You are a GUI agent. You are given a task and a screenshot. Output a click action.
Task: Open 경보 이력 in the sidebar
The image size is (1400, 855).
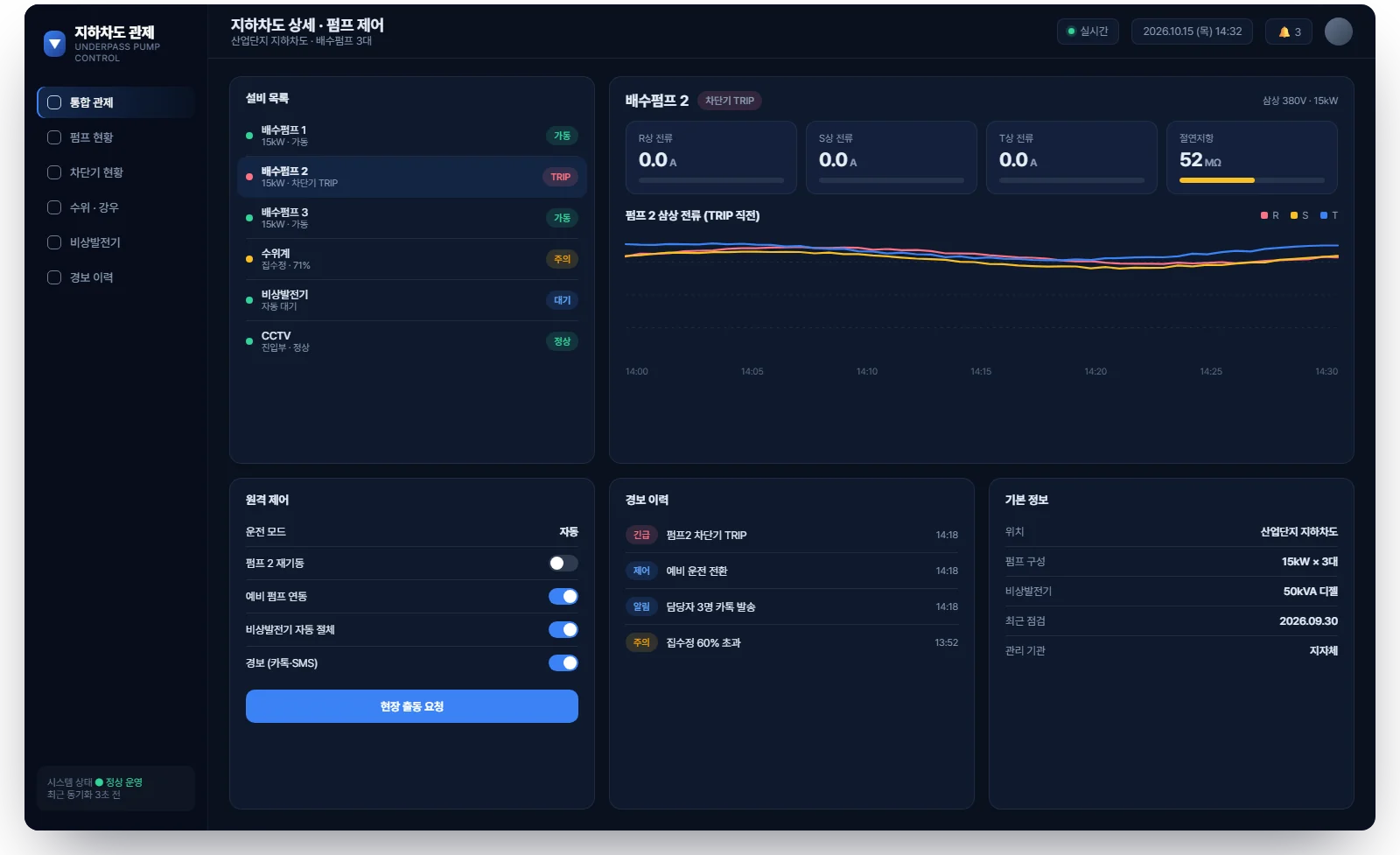pos(115,277)
